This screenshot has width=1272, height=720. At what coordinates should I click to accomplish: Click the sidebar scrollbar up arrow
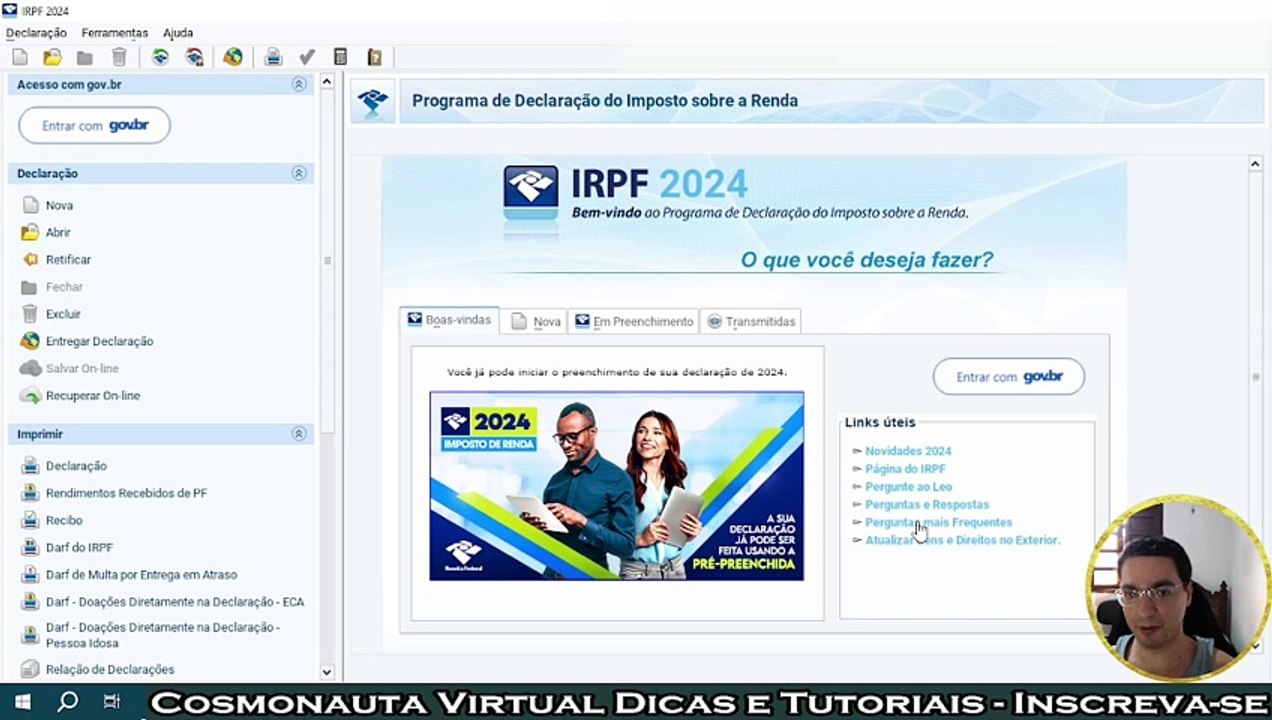pyautogui.click(x=326, y=82)
